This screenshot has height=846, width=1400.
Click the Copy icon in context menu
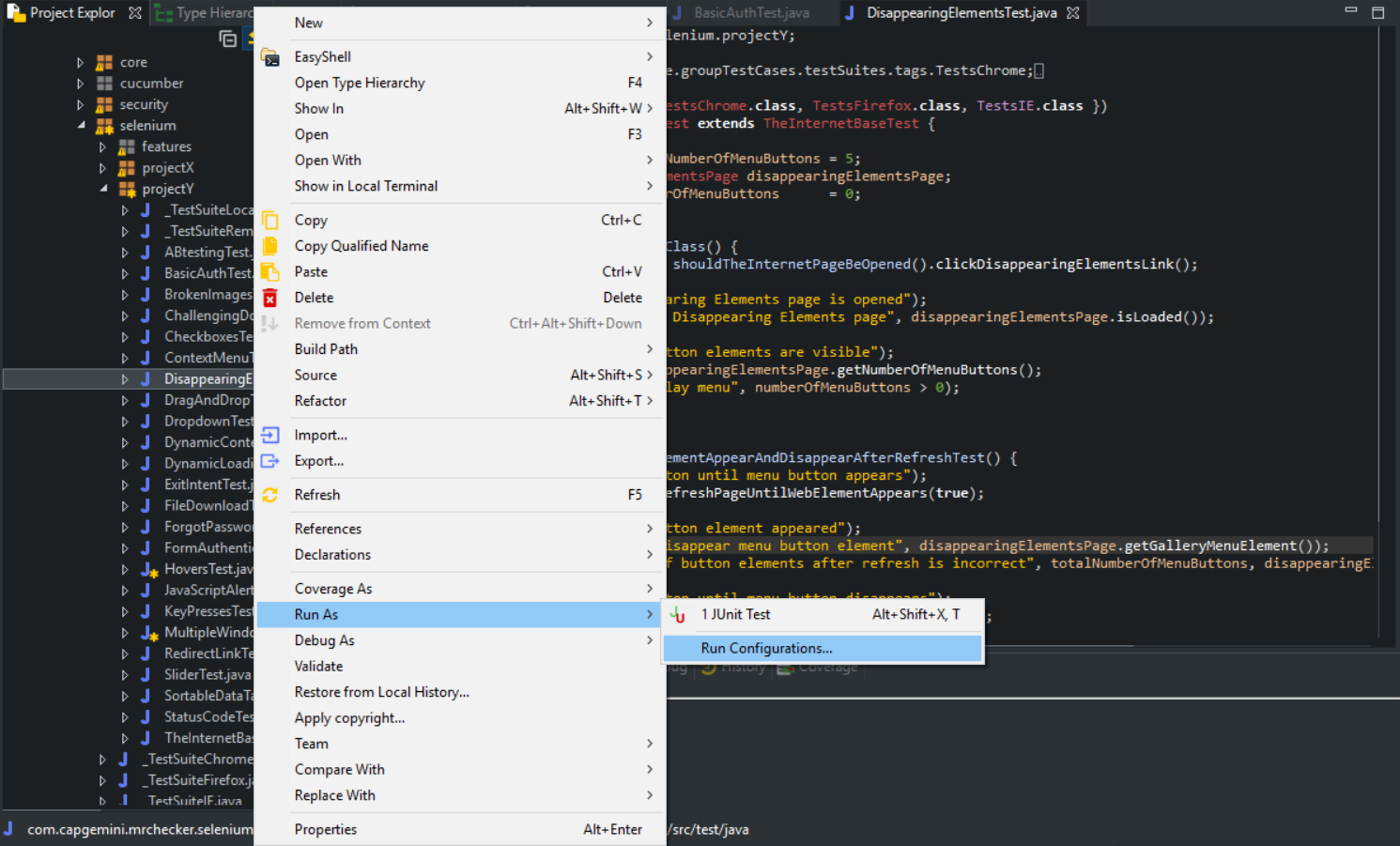click(270, 221)
